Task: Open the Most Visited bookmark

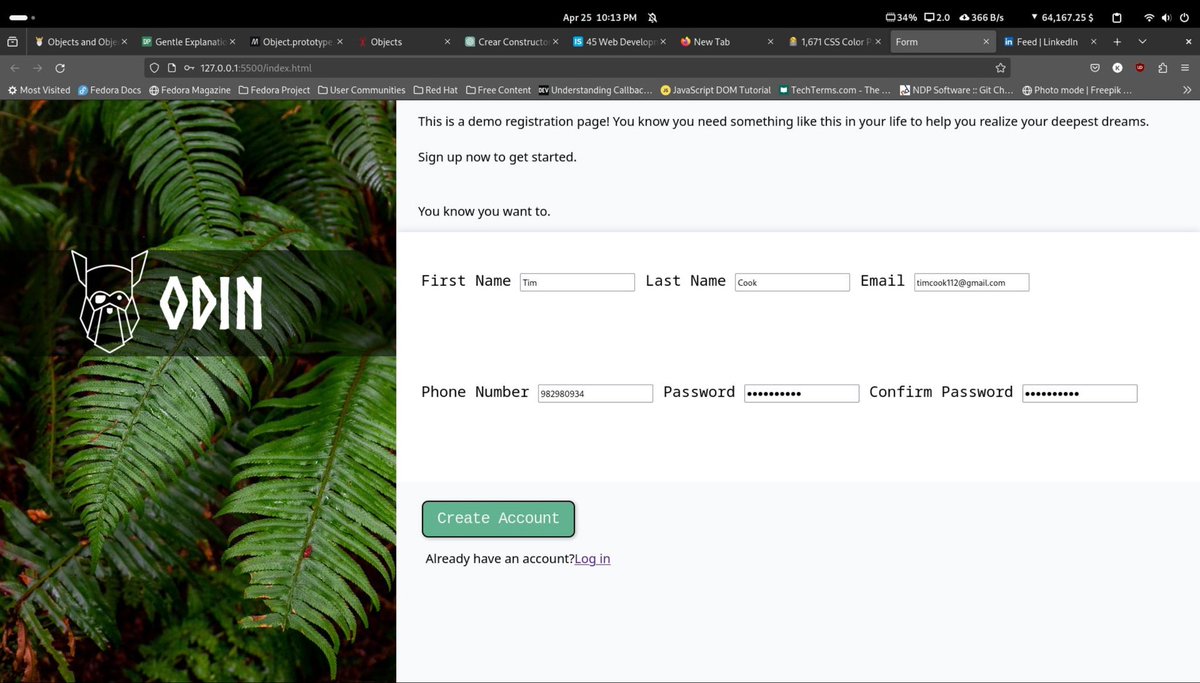Action: [x=39, y=90]
